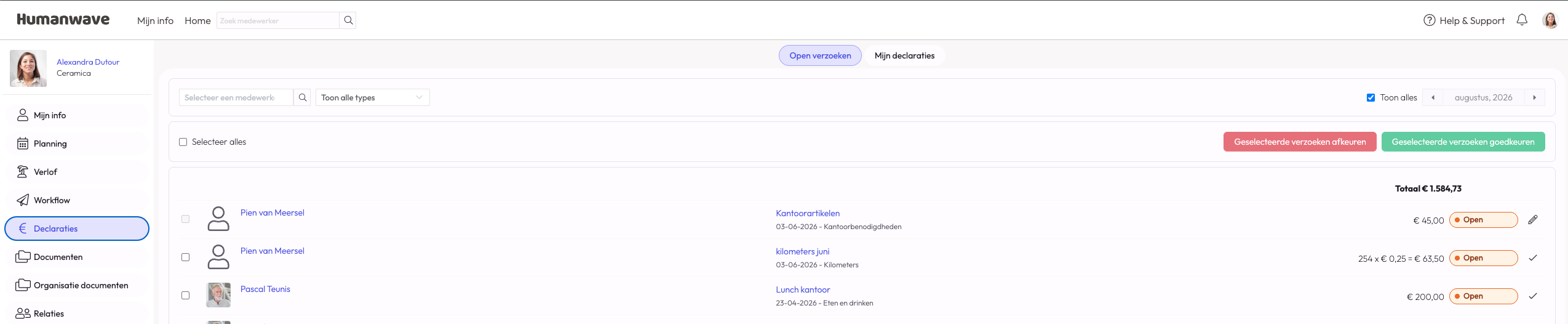Open the Alexandra Dutour name link
This screenshot has width=1568, height=324.
point(88,62)
